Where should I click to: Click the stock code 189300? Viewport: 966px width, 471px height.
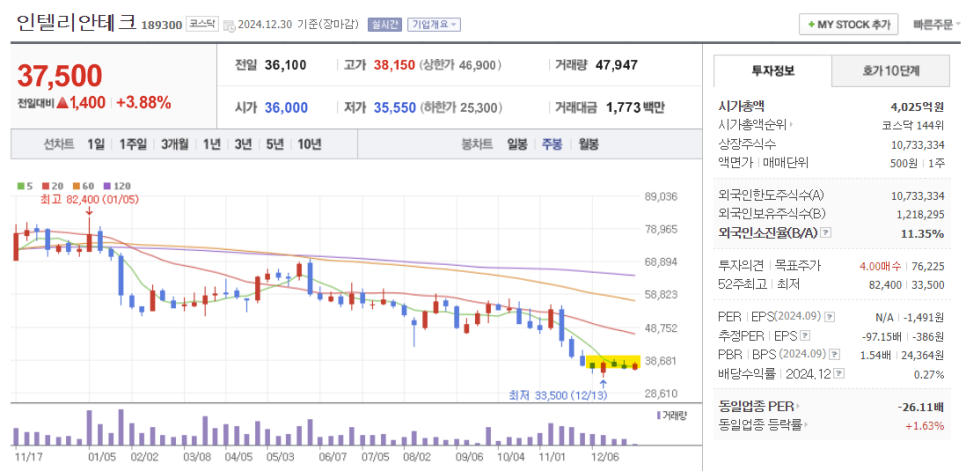pos(161,25)
